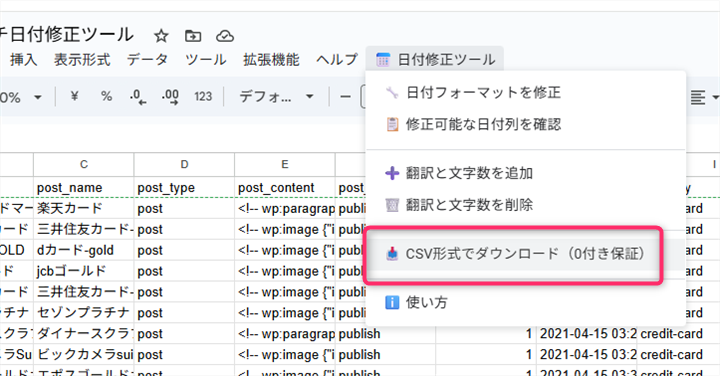The image size is (720, 376).
Task: Open the 123 number format menu
Action: tap(203, 96)
